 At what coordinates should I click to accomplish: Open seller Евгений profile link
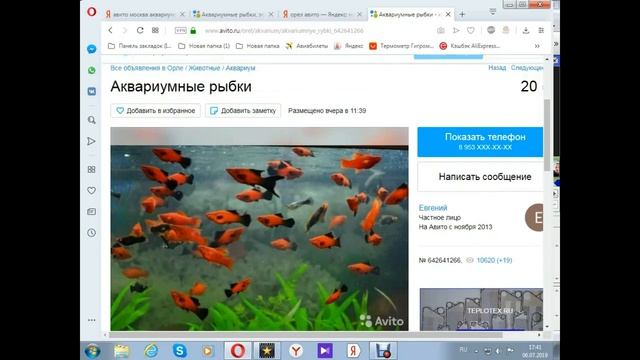(433, 208)
